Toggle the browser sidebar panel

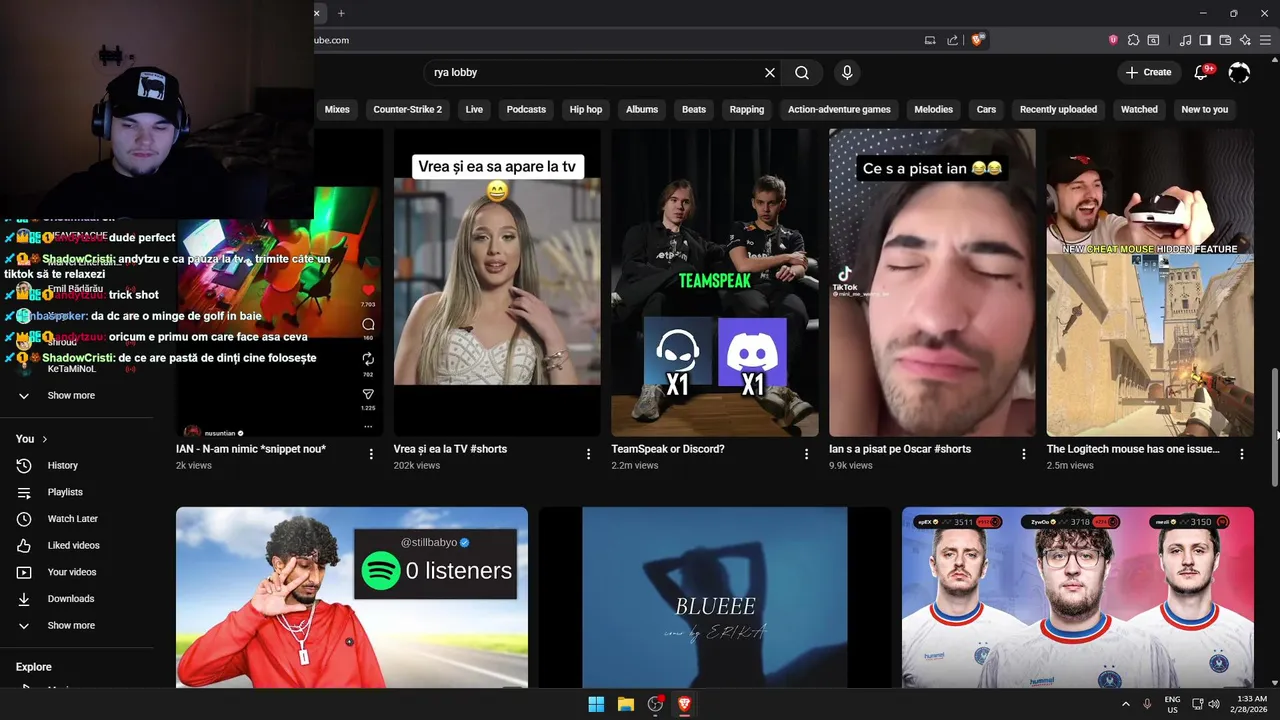pos(1205,40)
